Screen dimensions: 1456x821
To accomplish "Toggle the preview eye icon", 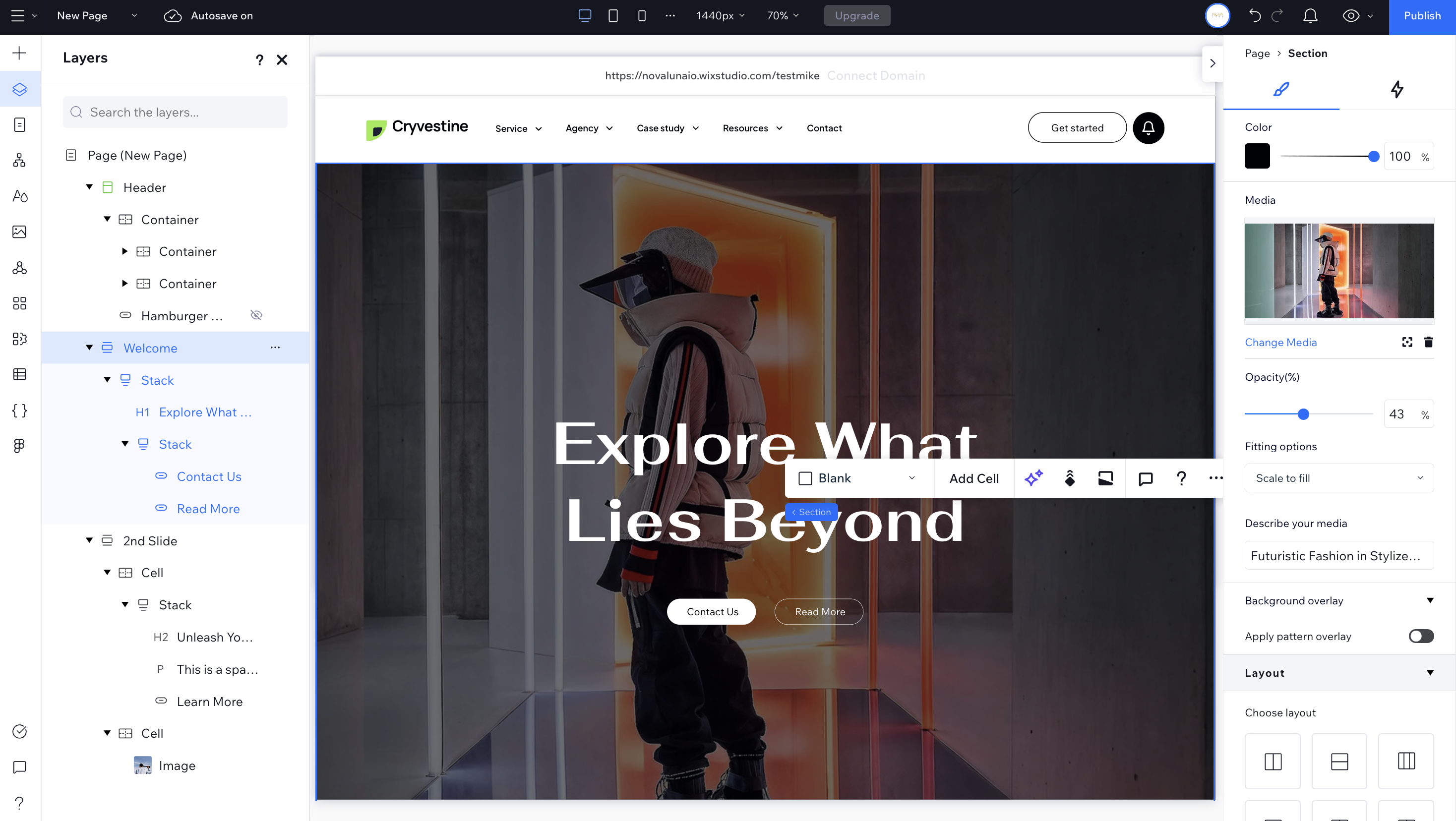I will 1352,15.
